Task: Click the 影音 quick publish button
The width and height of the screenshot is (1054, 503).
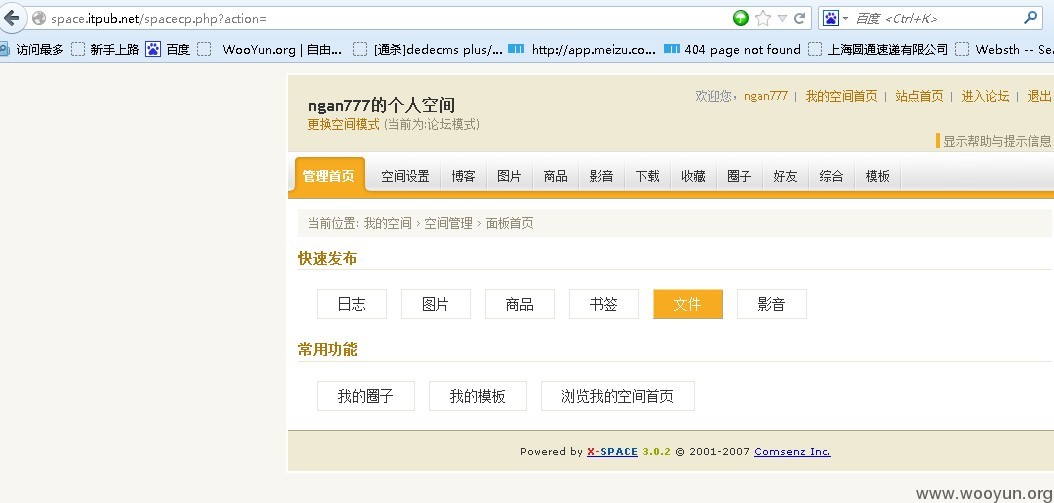Action: click(772, 304)
